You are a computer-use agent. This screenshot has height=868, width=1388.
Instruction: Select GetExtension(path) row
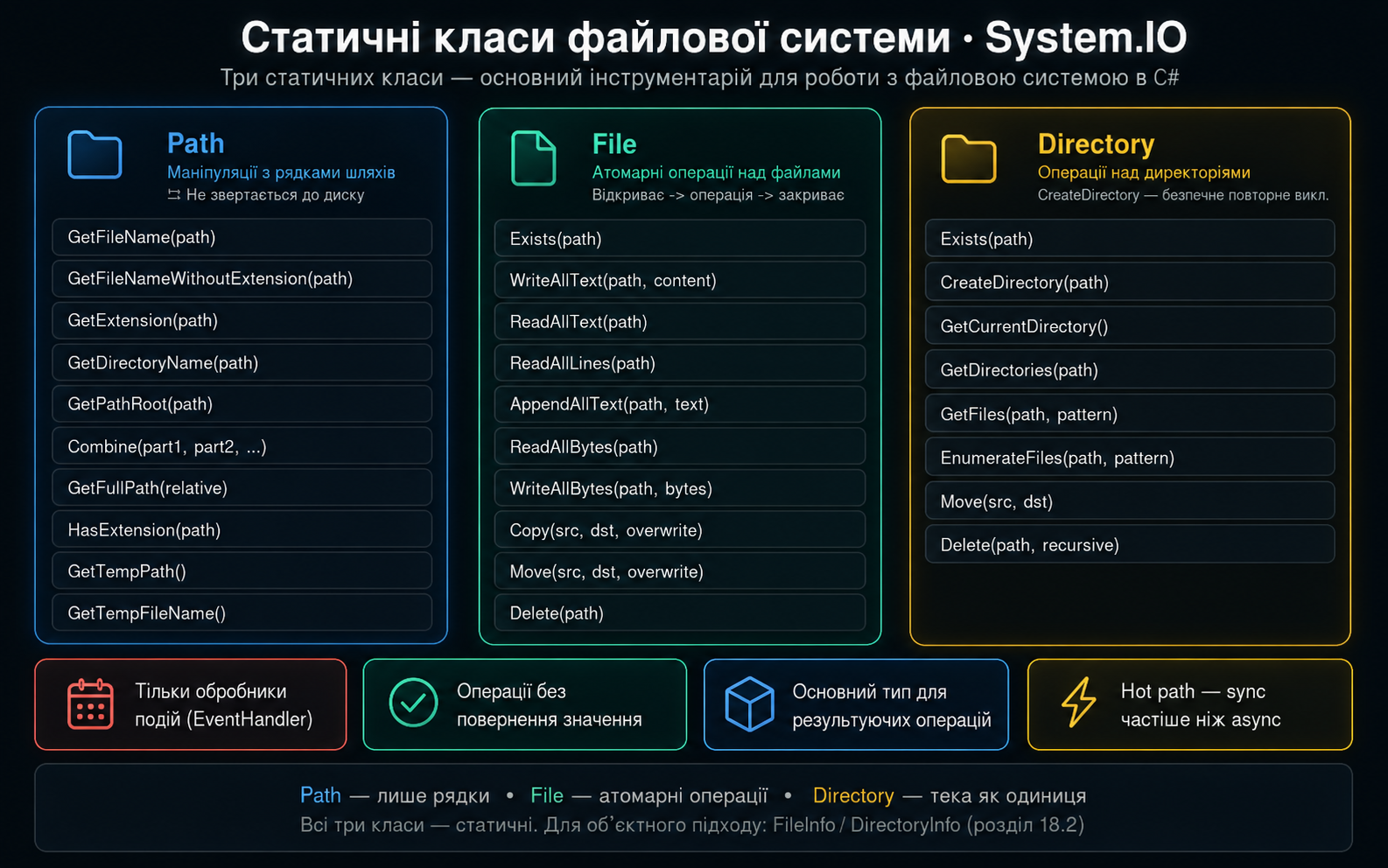(x=242, y=320)
